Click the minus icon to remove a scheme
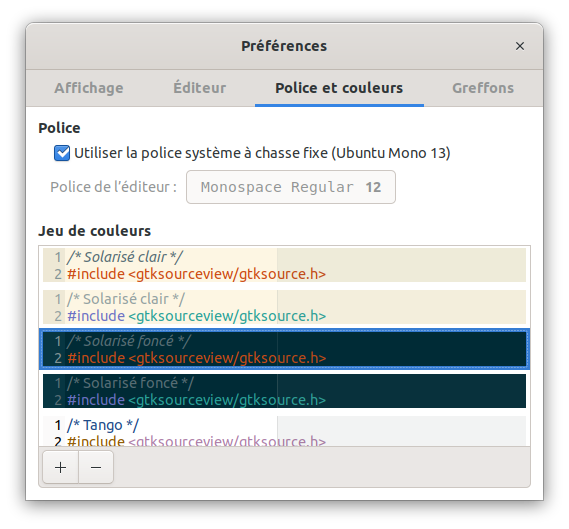The height and width of the screenshot is (529, 569). pos(96,467)
